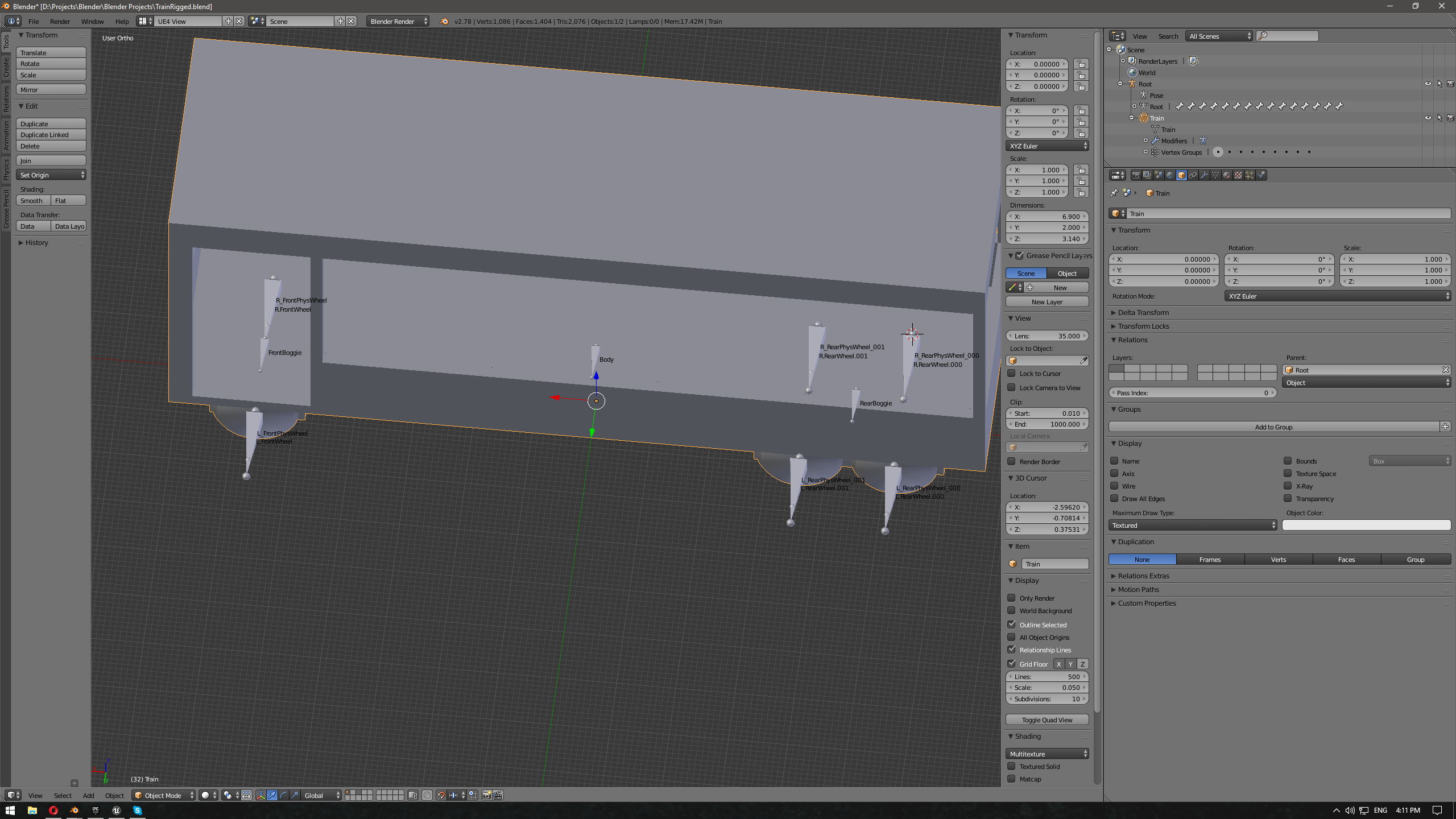Open the Physics properties tab
Screen dimensions: 1456x819
click(1261, 175)
